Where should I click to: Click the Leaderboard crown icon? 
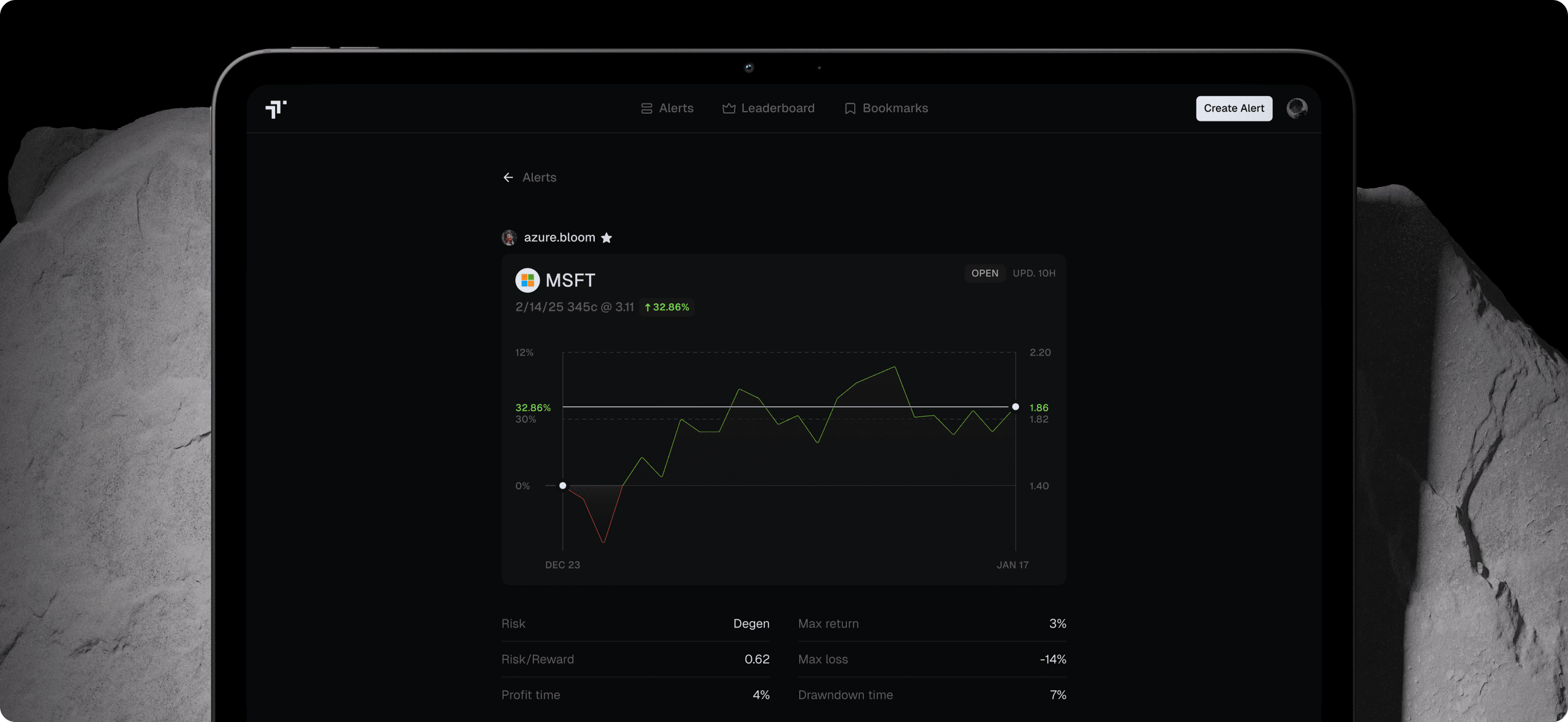pyautogui.click(x=728, y=108)
